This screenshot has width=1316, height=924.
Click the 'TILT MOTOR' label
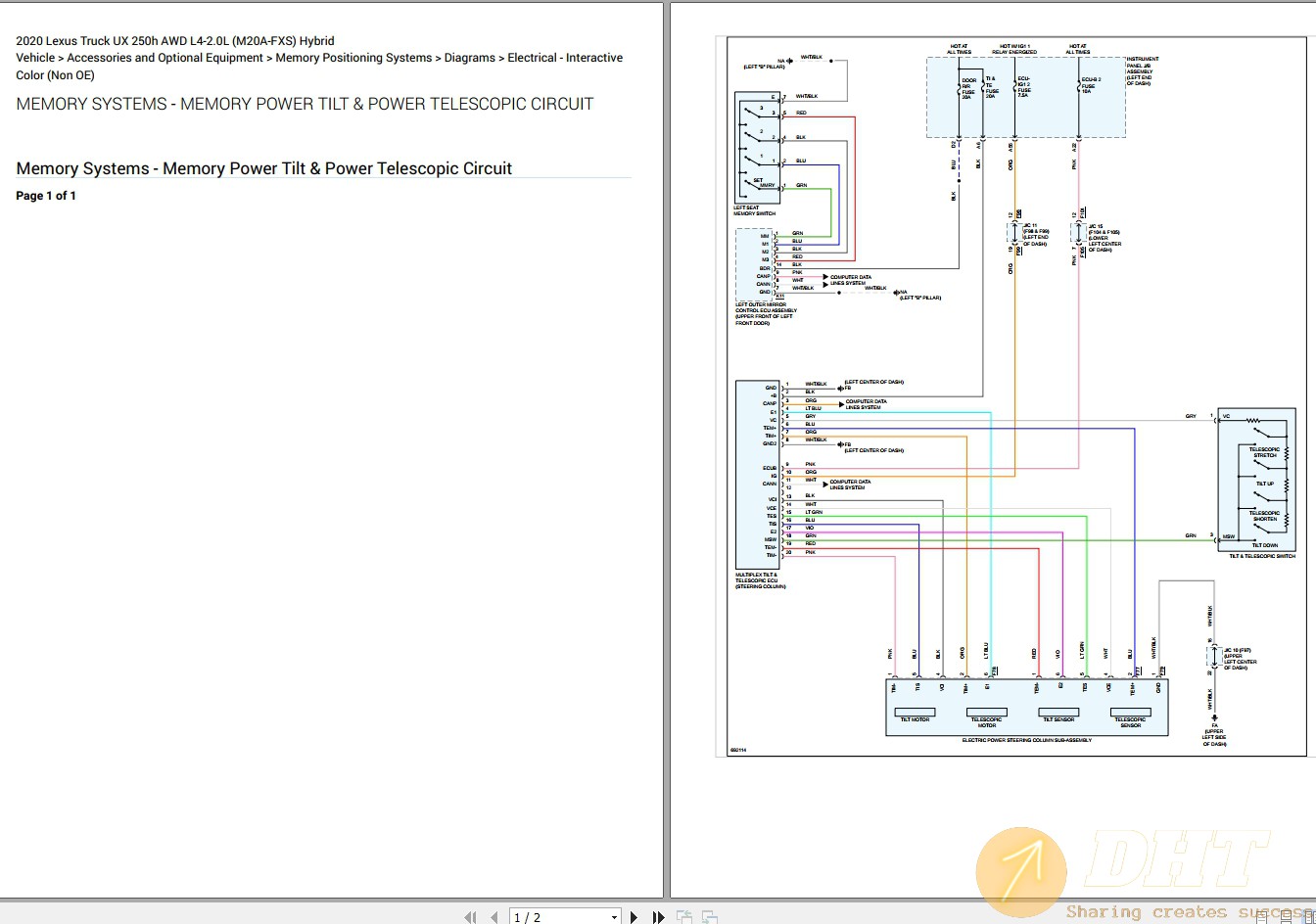click(x=915, y=719)
